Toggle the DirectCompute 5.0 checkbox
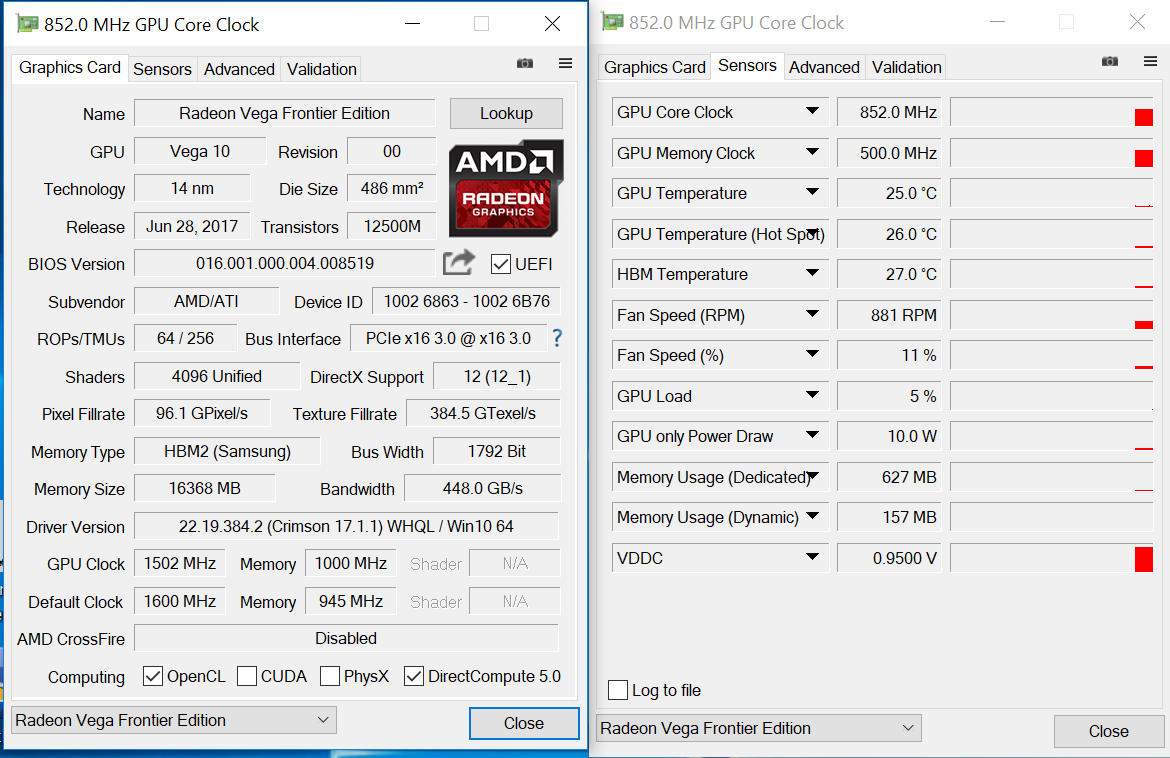The width and height of the screenshot is (1170, 758). coord(414,676)
